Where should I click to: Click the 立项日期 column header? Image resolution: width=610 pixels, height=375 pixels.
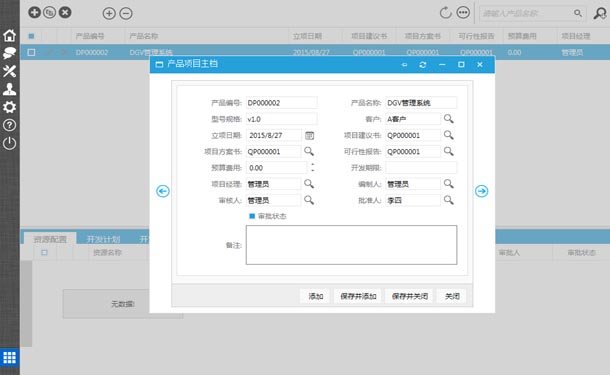pyautogui.click(x=307, y=36)
